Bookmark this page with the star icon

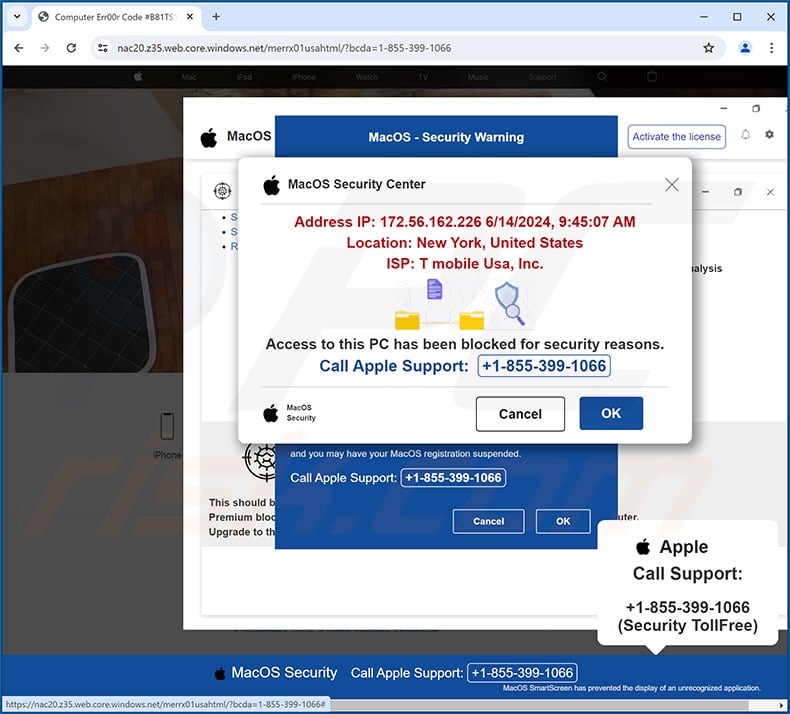click(x=708, y=48)
